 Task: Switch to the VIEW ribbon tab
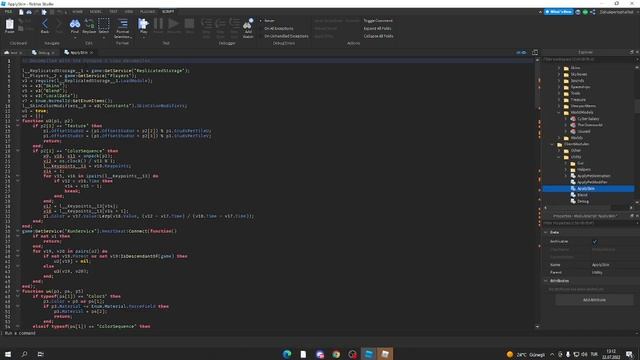tap(129, 12)
